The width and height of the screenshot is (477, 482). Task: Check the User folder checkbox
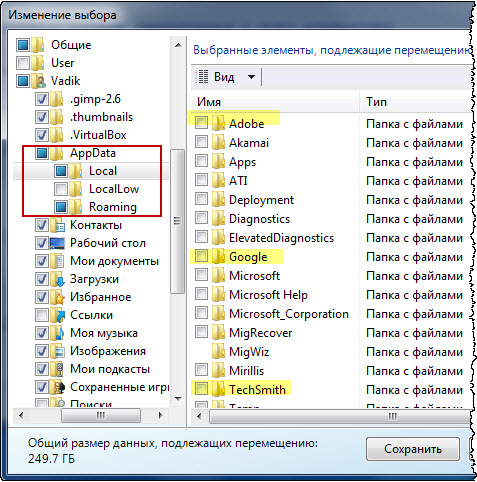point(23,63)
